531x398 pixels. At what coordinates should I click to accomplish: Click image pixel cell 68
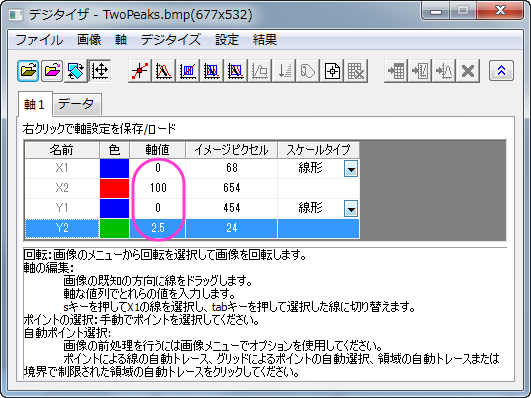coord(232,168)
